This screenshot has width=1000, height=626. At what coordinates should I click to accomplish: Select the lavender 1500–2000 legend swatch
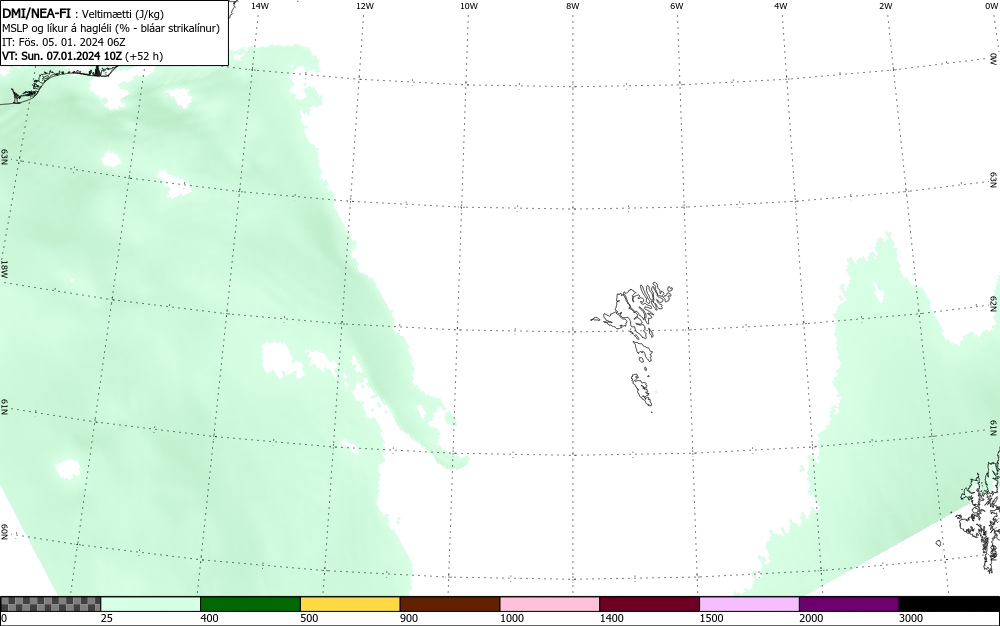pos(749,604)
